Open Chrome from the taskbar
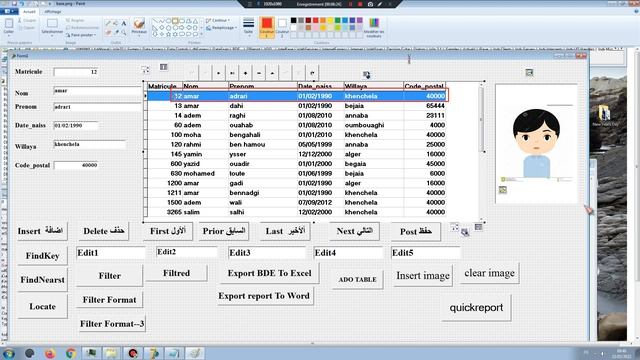The width and height of the screenshot is (640, 360). (x=71, y=353)
